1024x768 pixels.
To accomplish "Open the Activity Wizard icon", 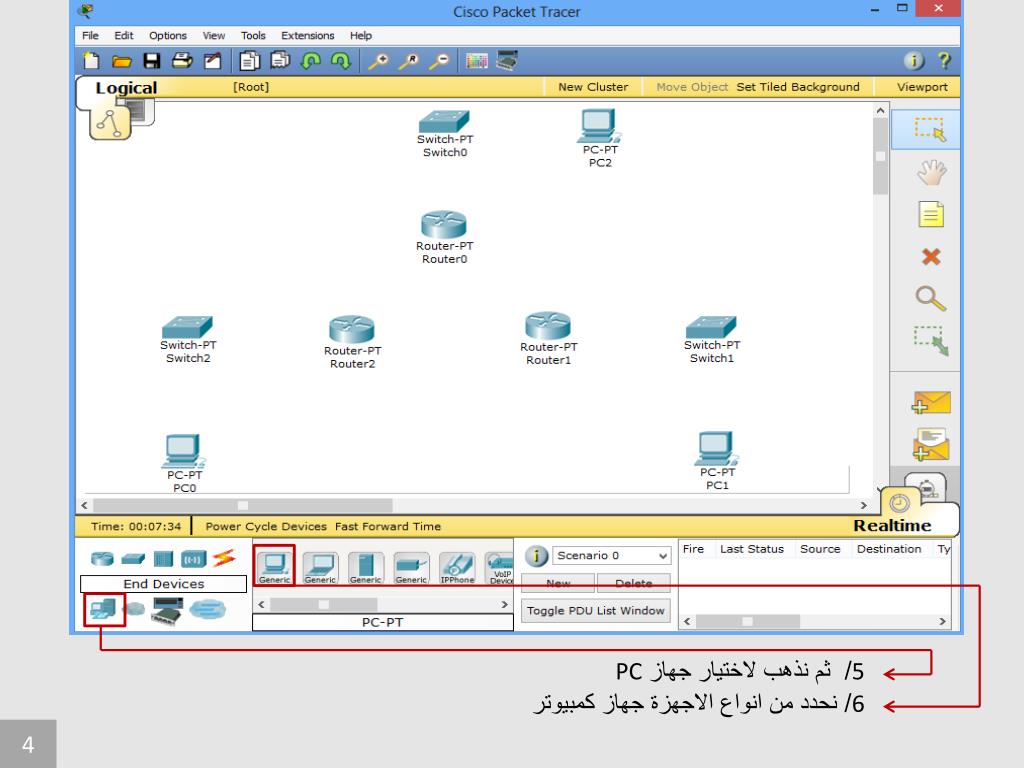I will click(213, 61).
